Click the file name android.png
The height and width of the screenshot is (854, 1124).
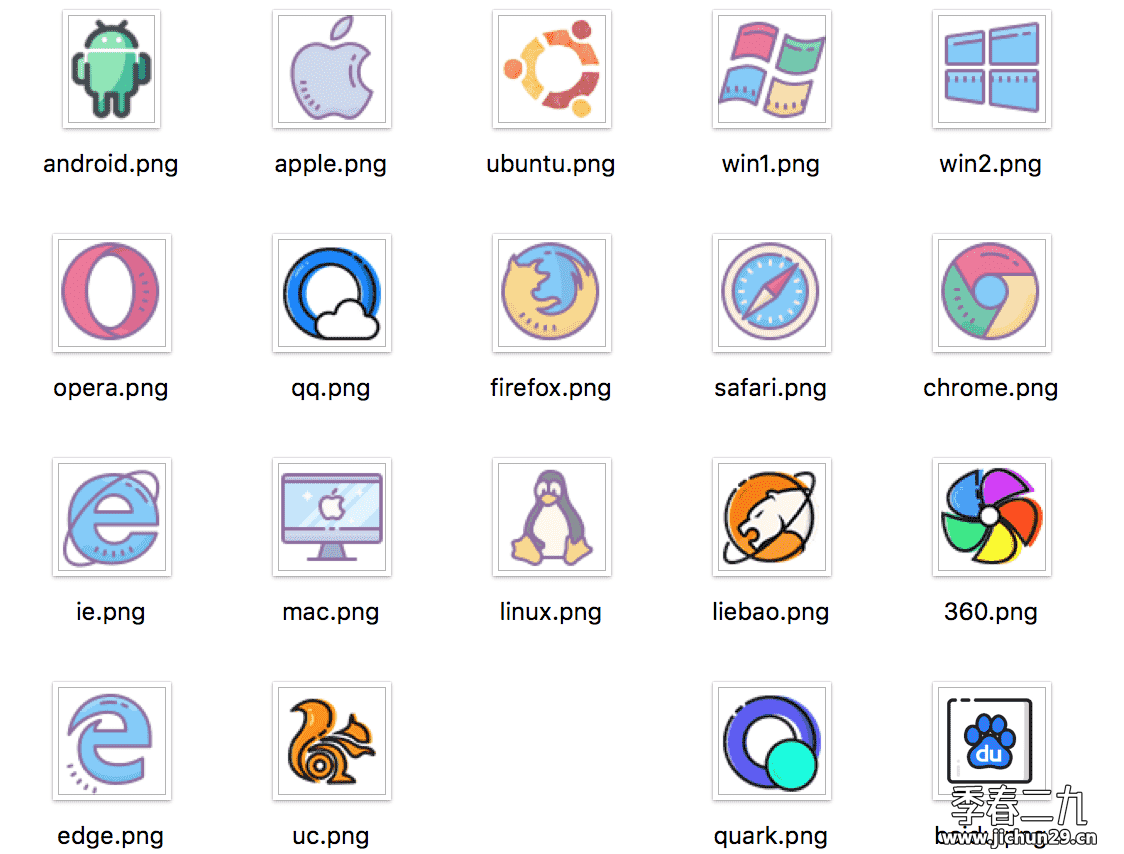(x=110, y=164)
